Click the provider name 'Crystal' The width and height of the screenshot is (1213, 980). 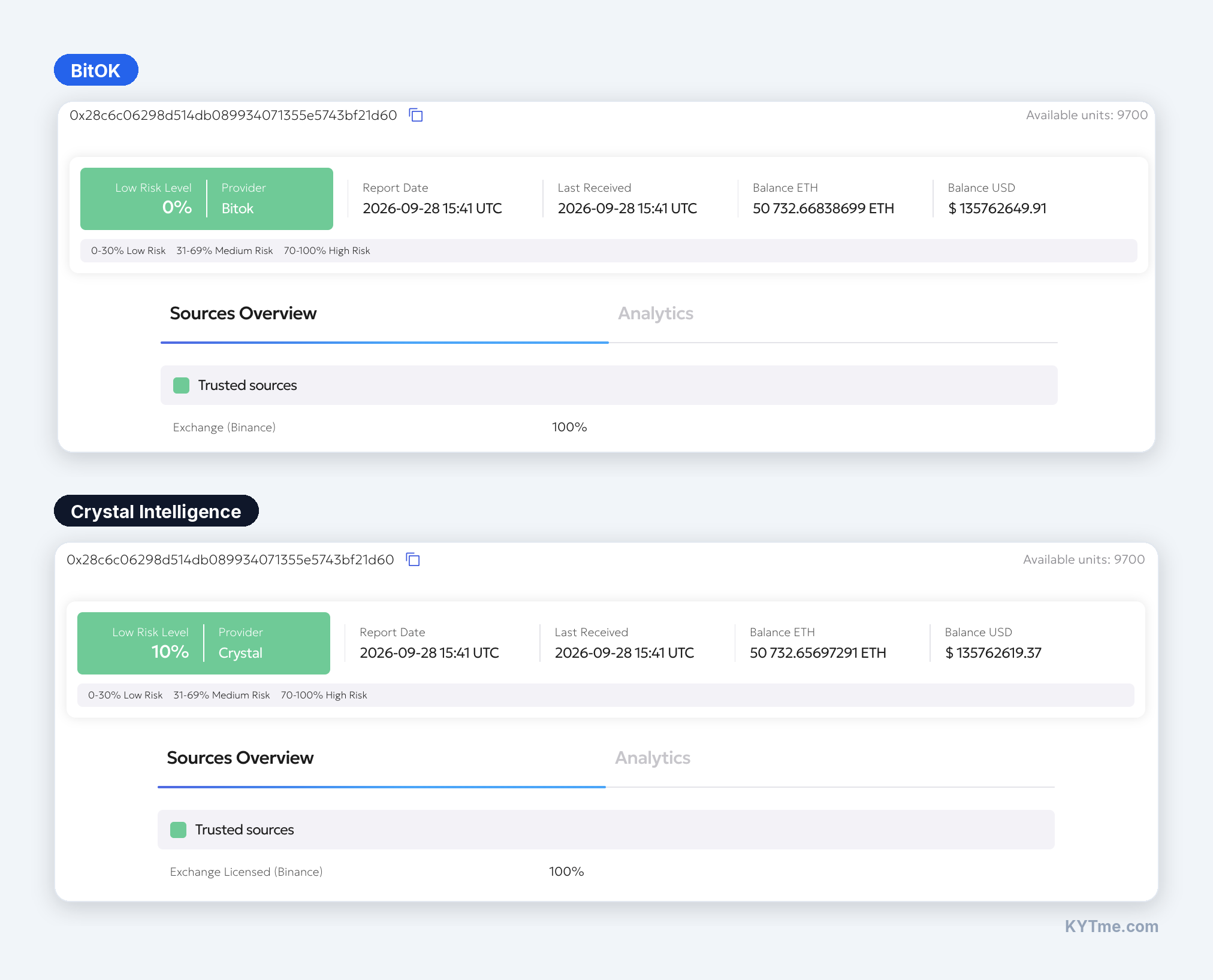240,653
